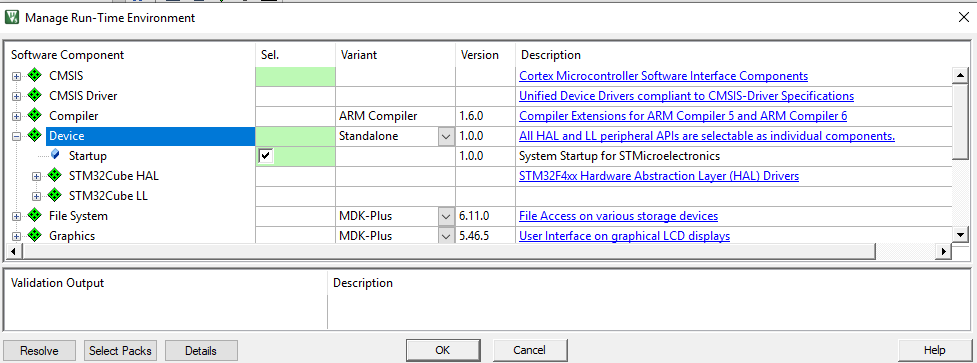This screenshot has height=363, width=977.
Task: Click the Compiler component diamond icon
Action: click(x=35, y=116)
